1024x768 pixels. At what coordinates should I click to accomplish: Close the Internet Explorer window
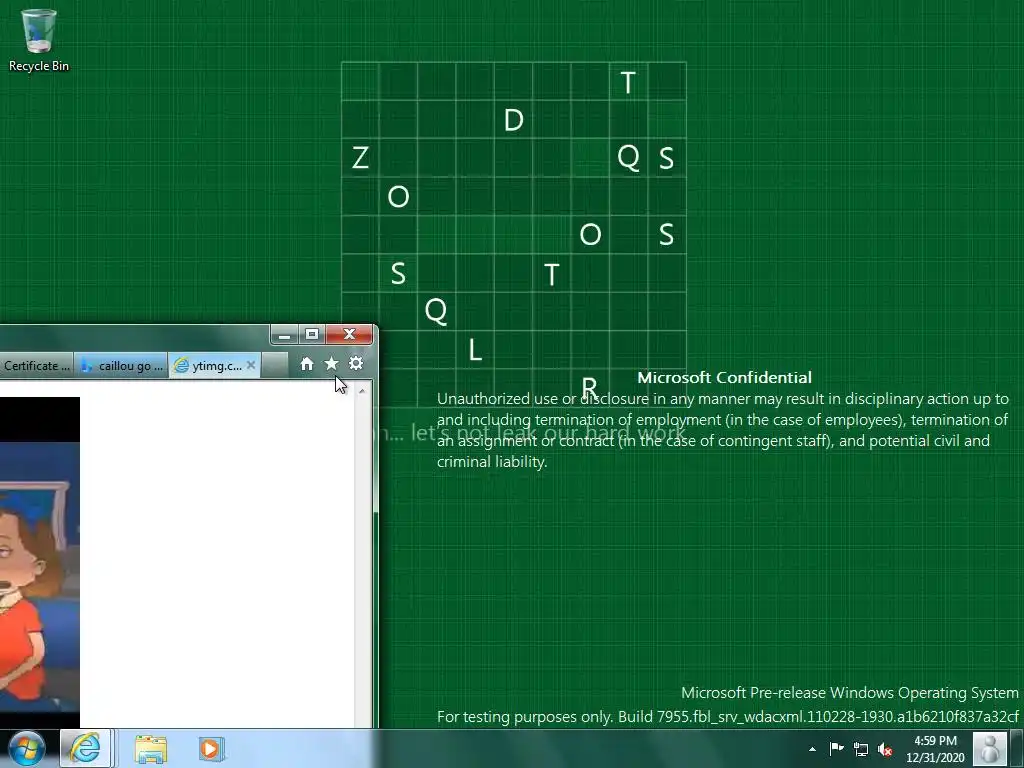click(349, 334)
